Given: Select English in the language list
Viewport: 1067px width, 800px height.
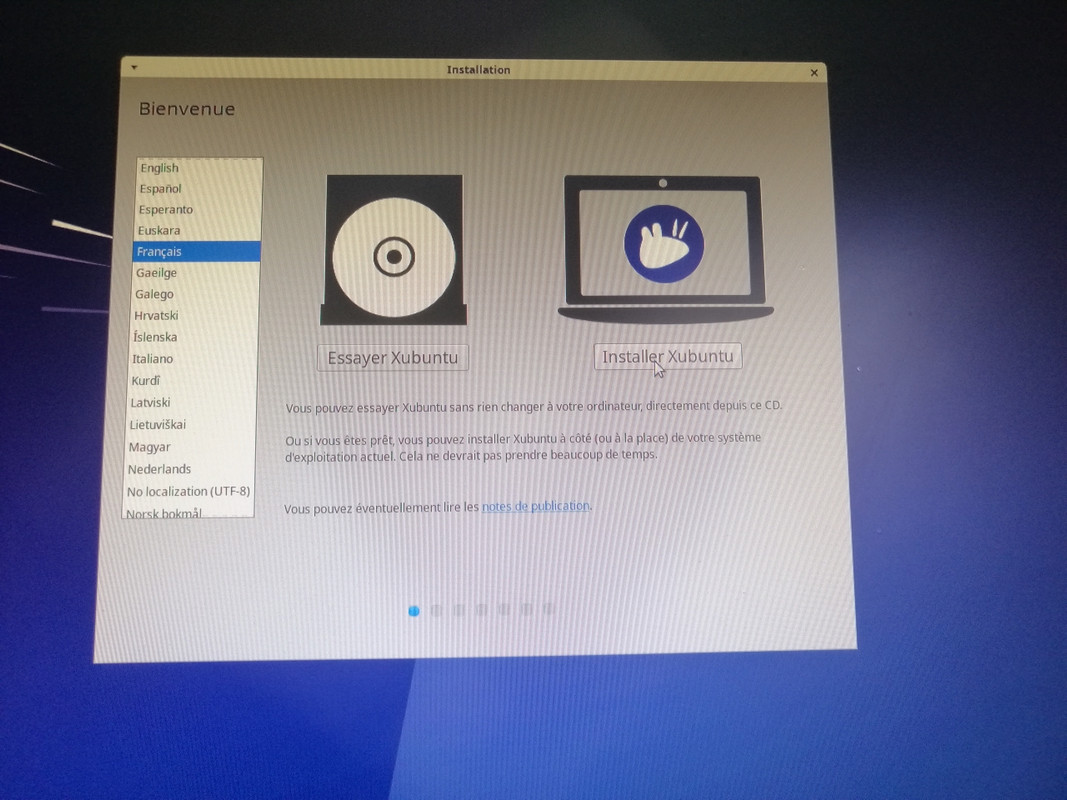Looking at the screenshot, I should pyautogui.click(x=199, y=168).
